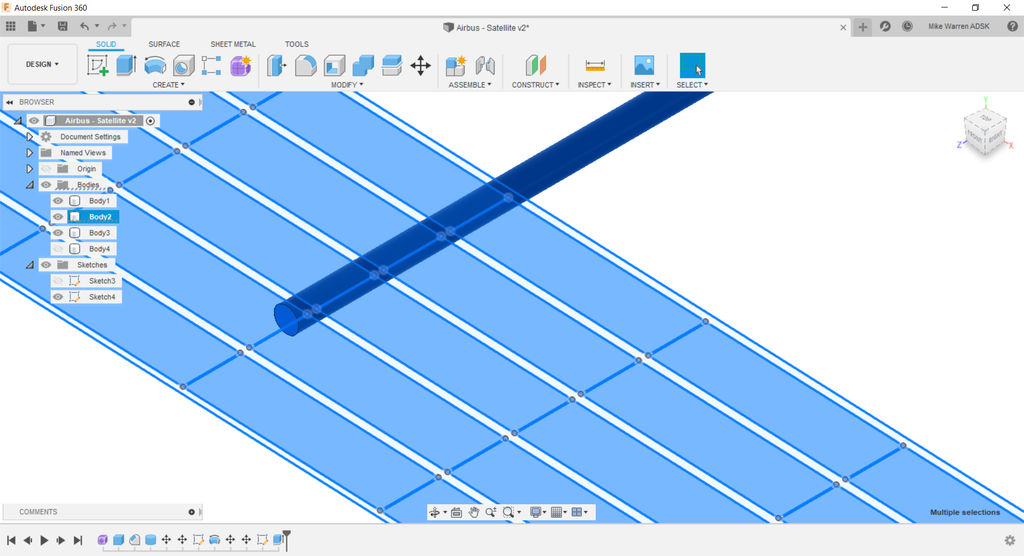Viewport: 1024px width, 556px height.
Task: Play the timeline
Action: 44,540
